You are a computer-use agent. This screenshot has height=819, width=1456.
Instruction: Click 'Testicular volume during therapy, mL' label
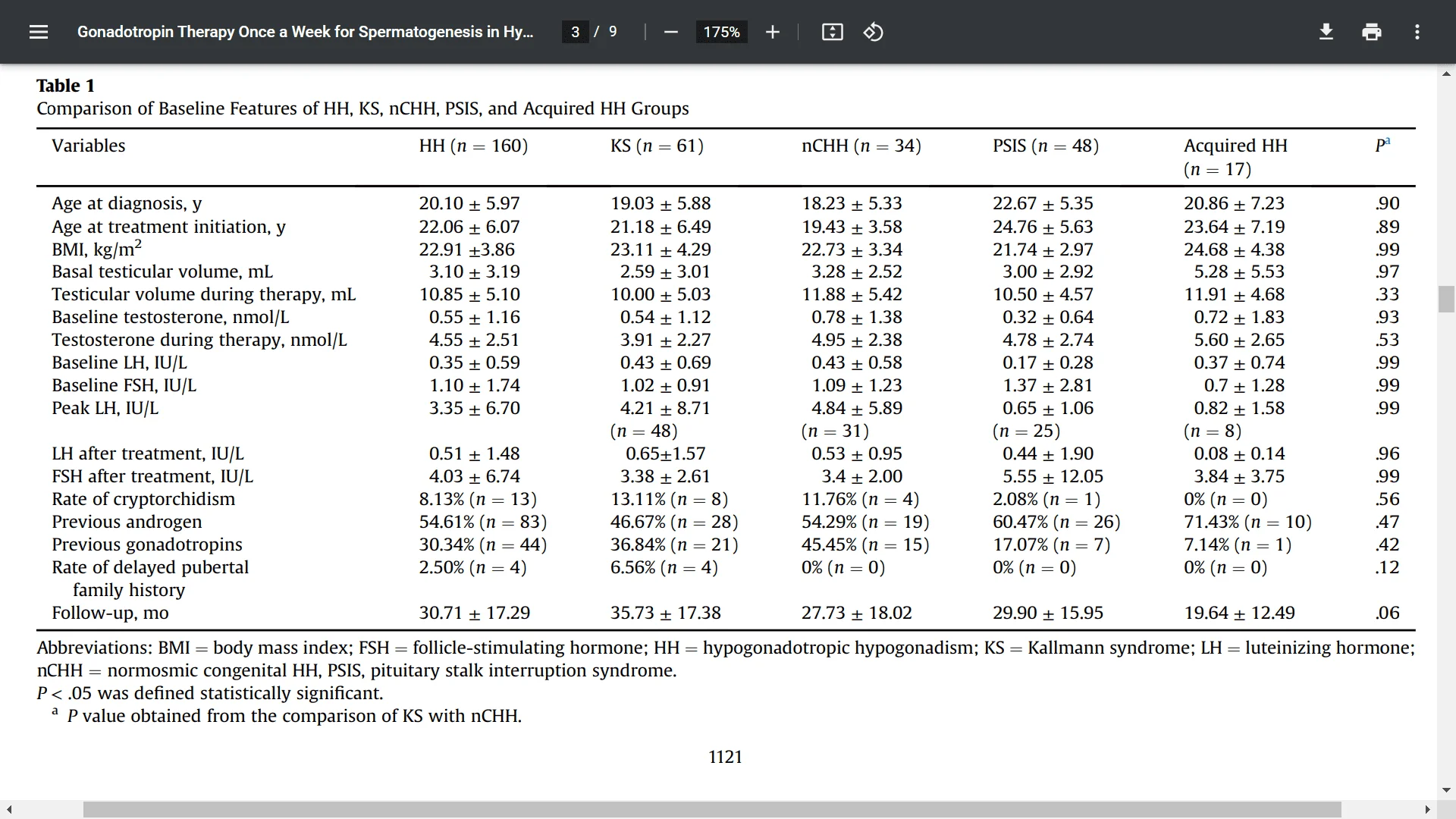coord(203,294)
